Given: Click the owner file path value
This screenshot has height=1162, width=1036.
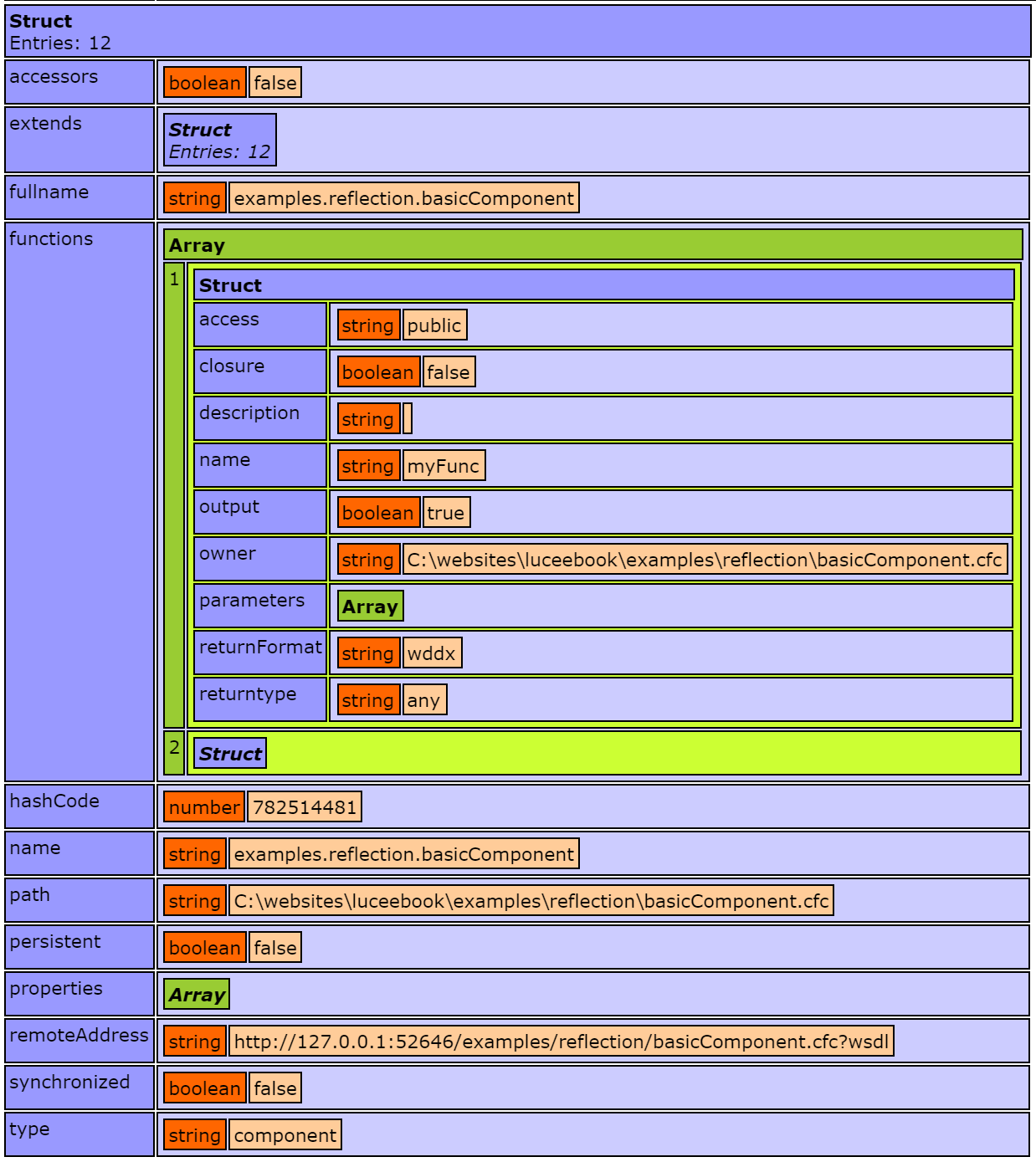Looking at the screenshot, I should click(705, 560).
